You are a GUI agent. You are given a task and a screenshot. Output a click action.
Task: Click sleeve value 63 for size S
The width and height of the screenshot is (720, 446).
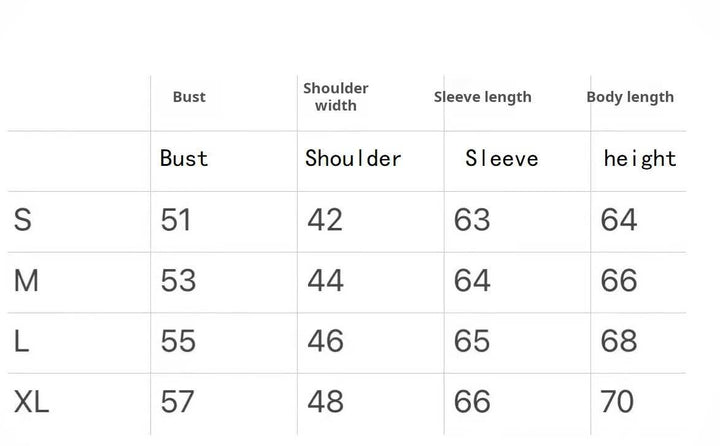472,220
